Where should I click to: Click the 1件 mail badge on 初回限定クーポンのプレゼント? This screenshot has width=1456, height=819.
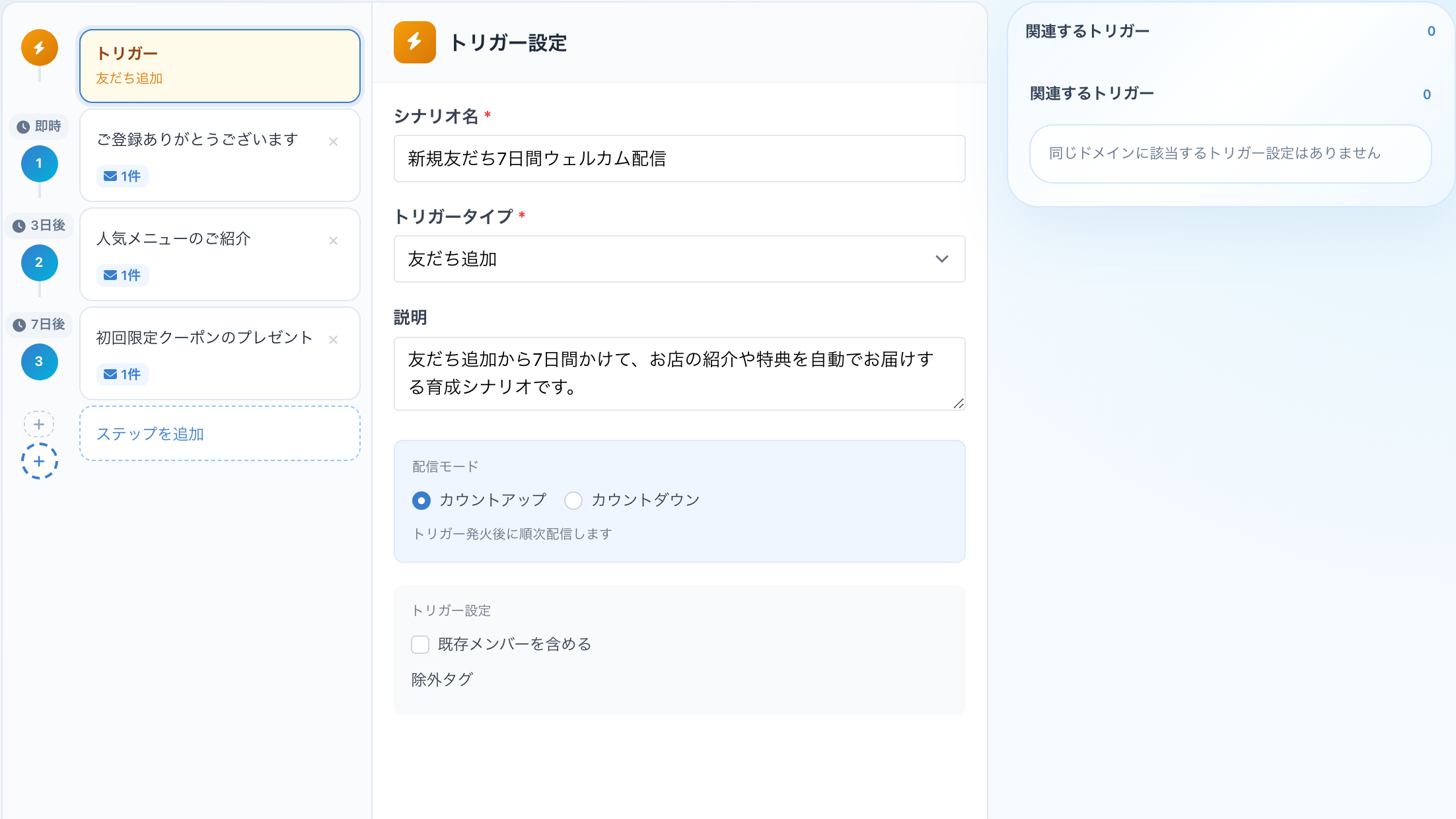point(122,374)
